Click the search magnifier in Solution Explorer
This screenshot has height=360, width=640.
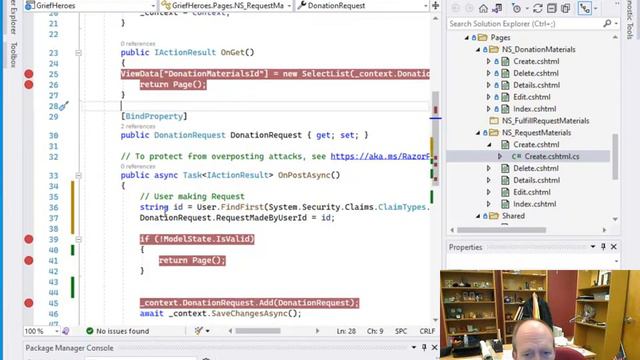coord(607,24)
